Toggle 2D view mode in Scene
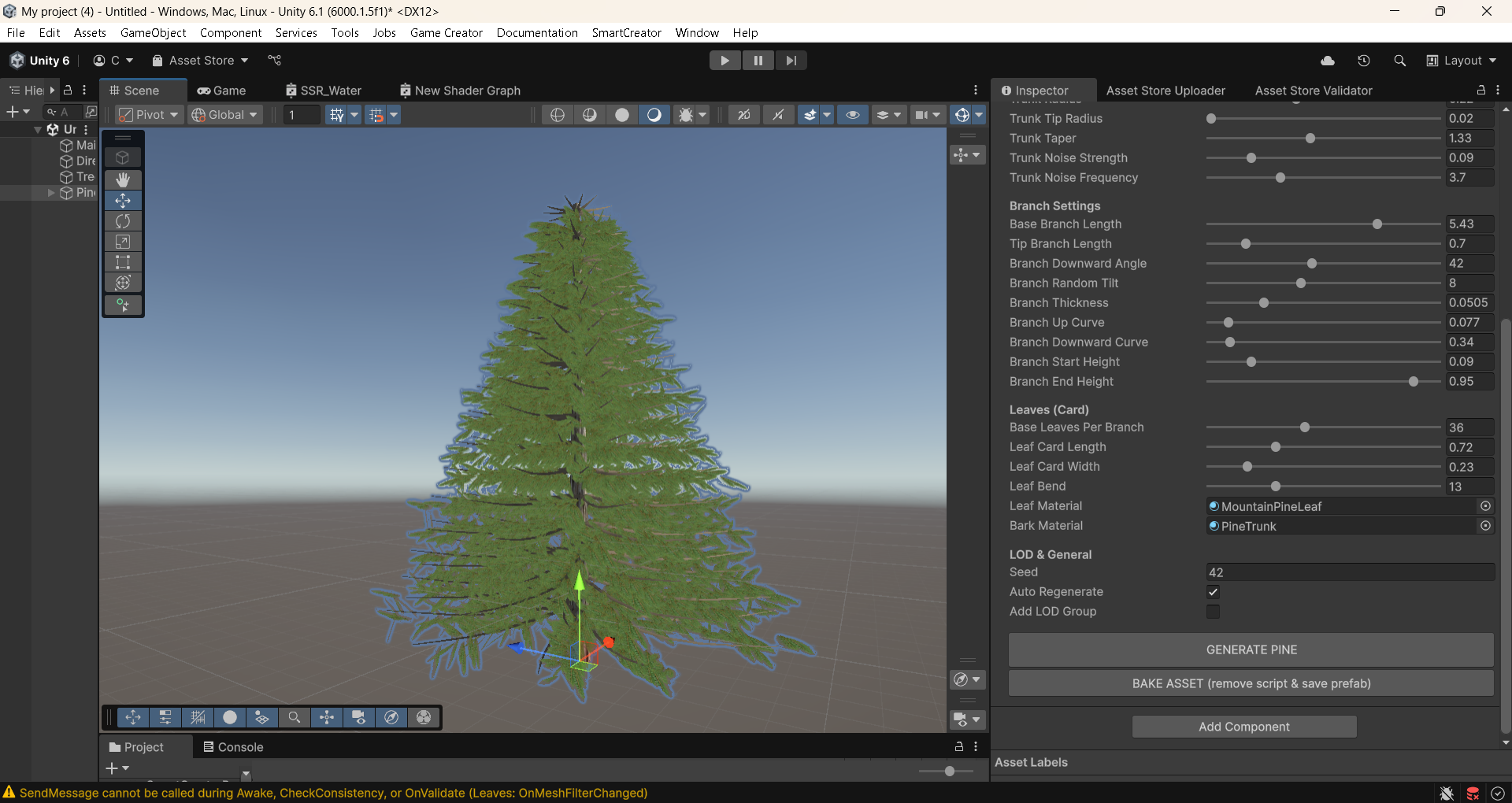 click(x=743, y=115)
